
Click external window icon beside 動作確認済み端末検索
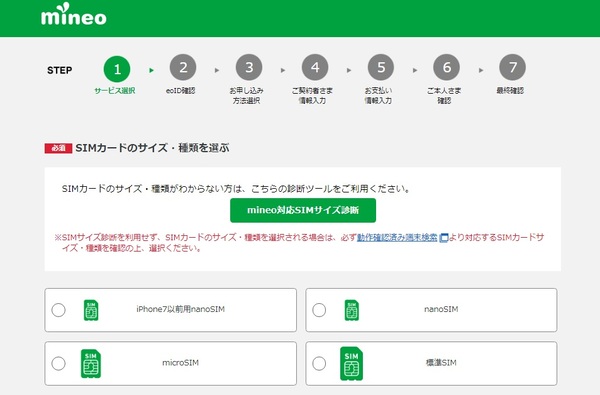[443, 238]
